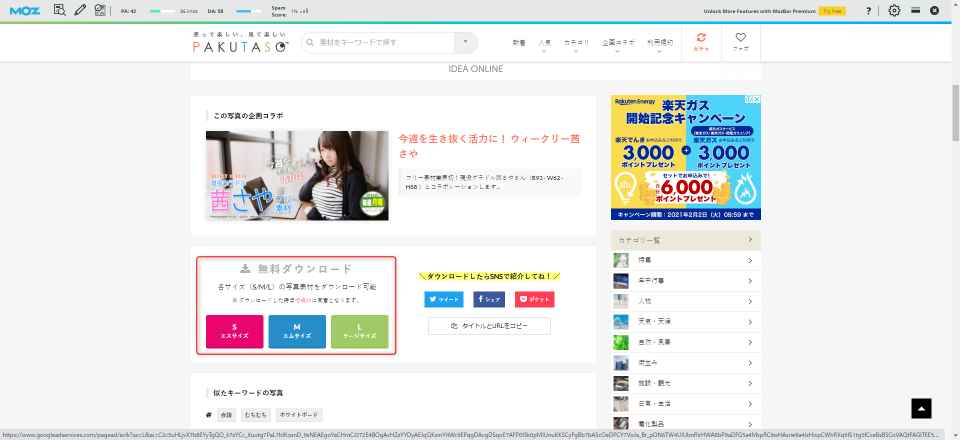The width and height of the screenshot is (960, 440).
Task: Click the Spam Score label in MozBar
Action: pos(279,10)
